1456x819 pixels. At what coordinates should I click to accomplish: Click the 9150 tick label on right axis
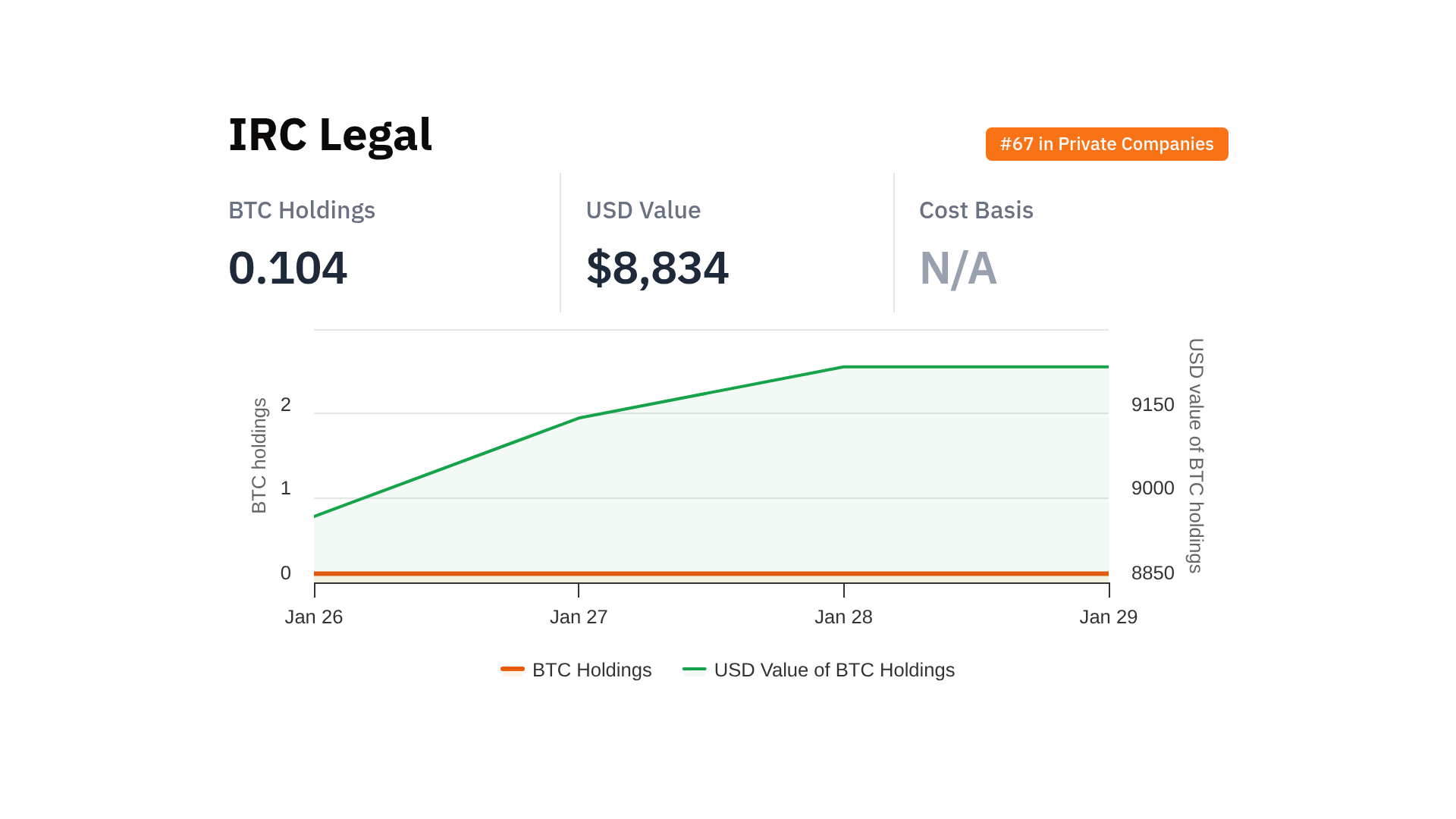(1153, 405)
